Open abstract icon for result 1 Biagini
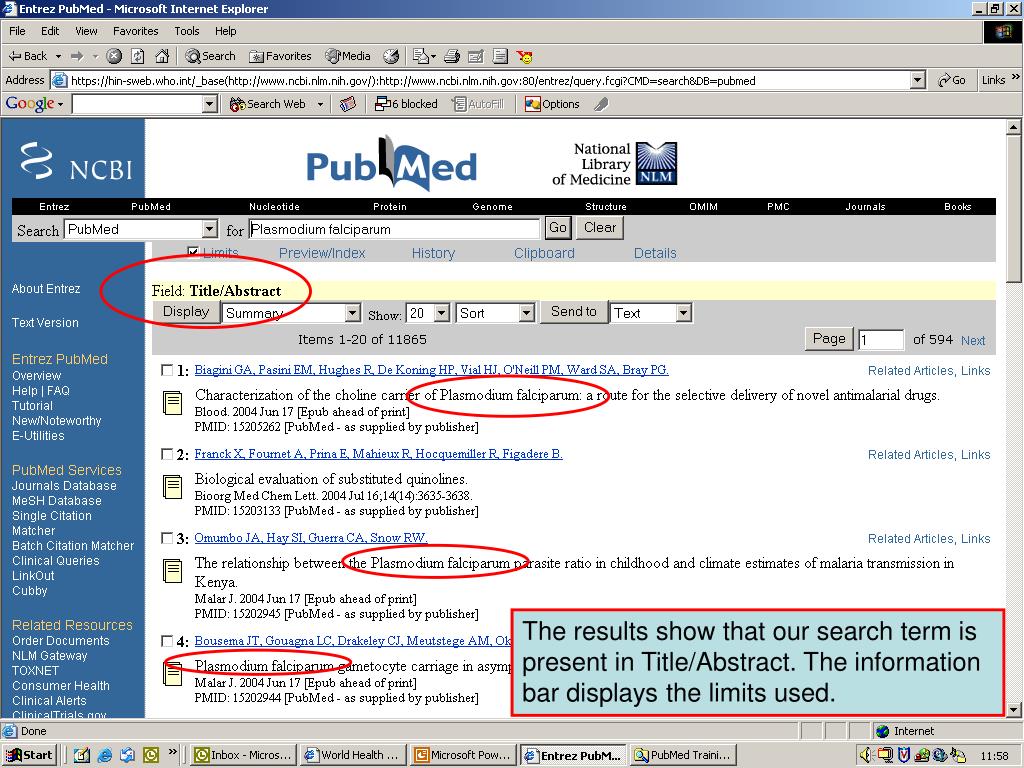 pos(172,402)
